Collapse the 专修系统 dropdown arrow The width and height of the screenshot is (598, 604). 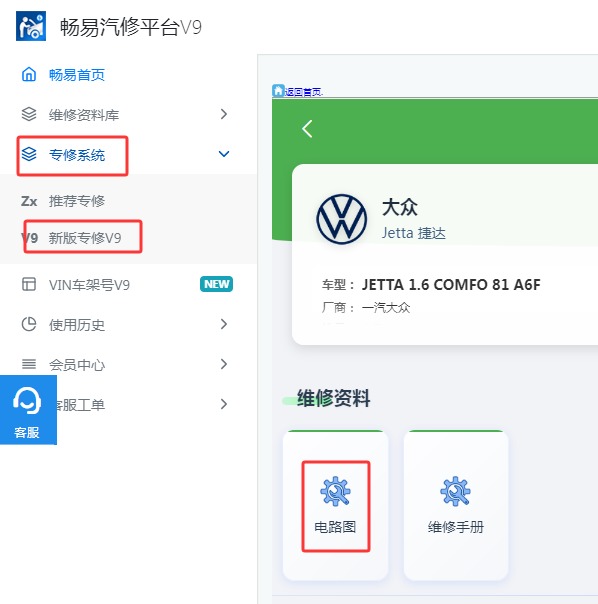(224, 154)
